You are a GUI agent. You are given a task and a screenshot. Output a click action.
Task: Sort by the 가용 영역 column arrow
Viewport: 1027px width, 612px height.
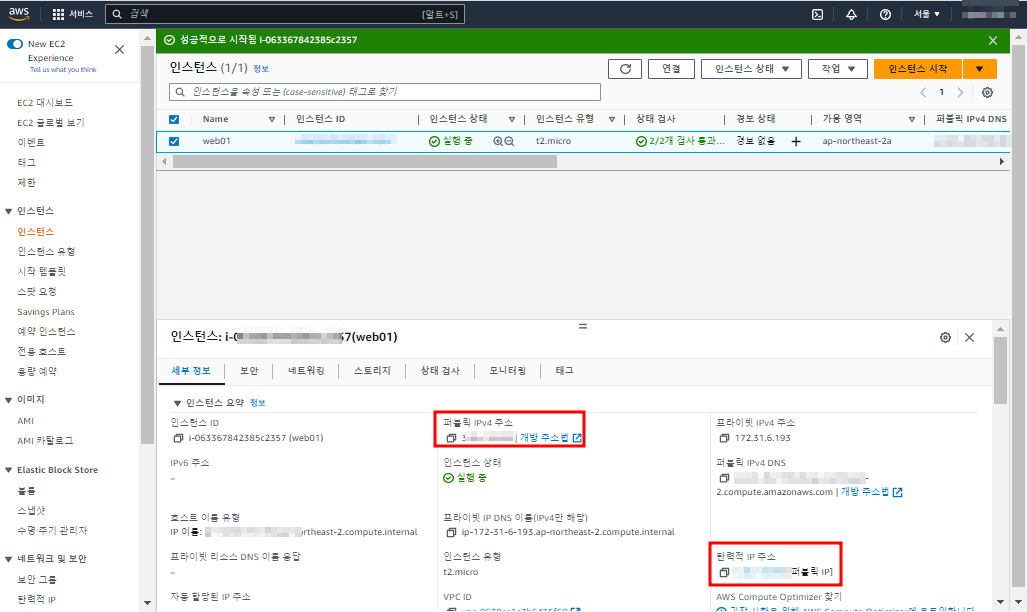click(x=912, y=119)
